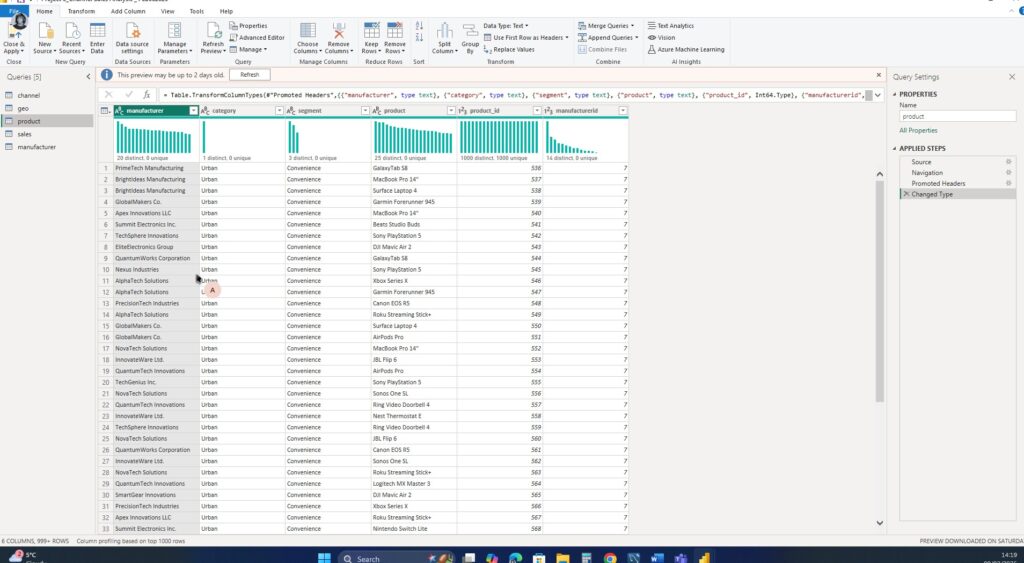Viewport: 1024px width, 563px height.
Task: Select the channel query
Action: coord(29,95)
